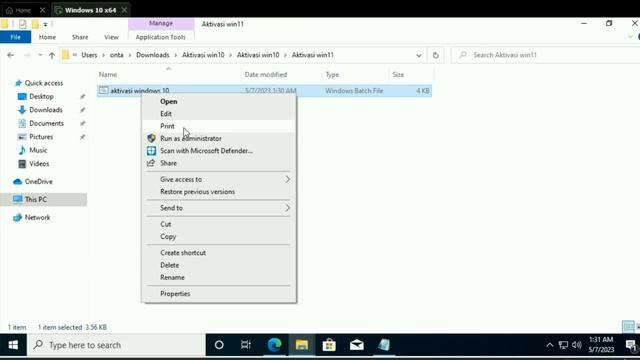Image resolution: width=640 pixels, height=360 pixels.
Task: Click the Manage contextual tab
Action: [x=161, y=23]
